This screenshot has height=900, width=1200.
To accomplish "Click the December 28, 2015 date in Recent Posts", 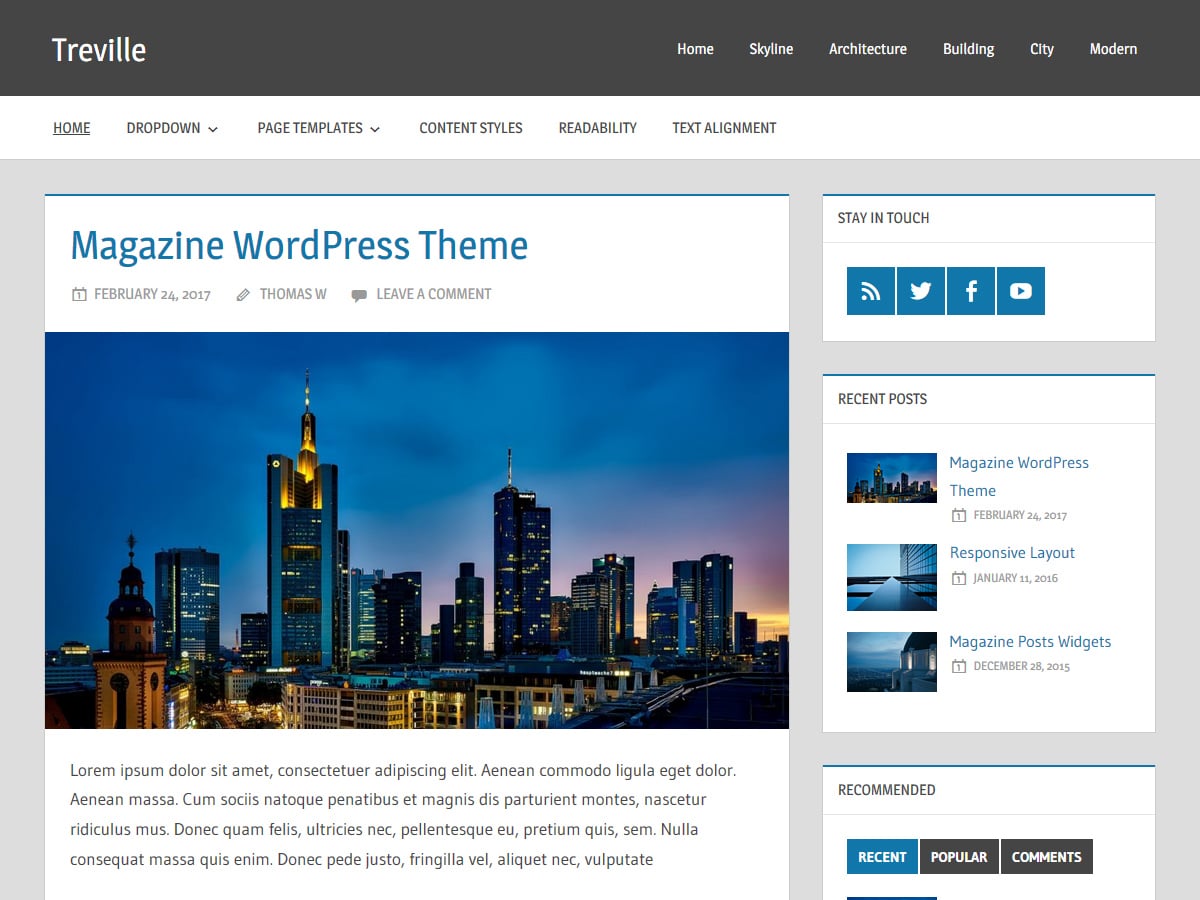I will (x=1021, y=666).
